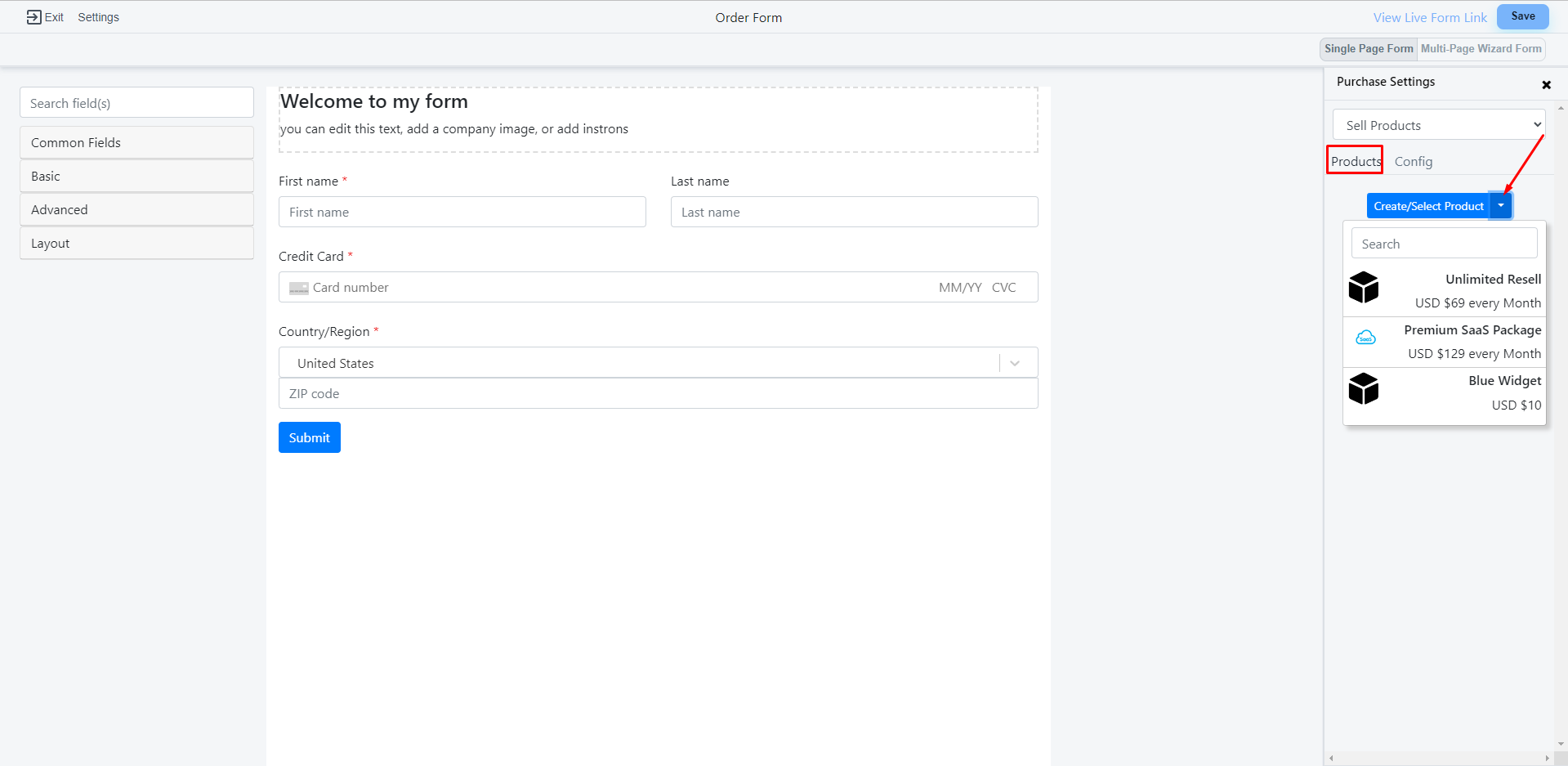
Task: Open the Sell Products dropdown
Action: [1439, 125]
